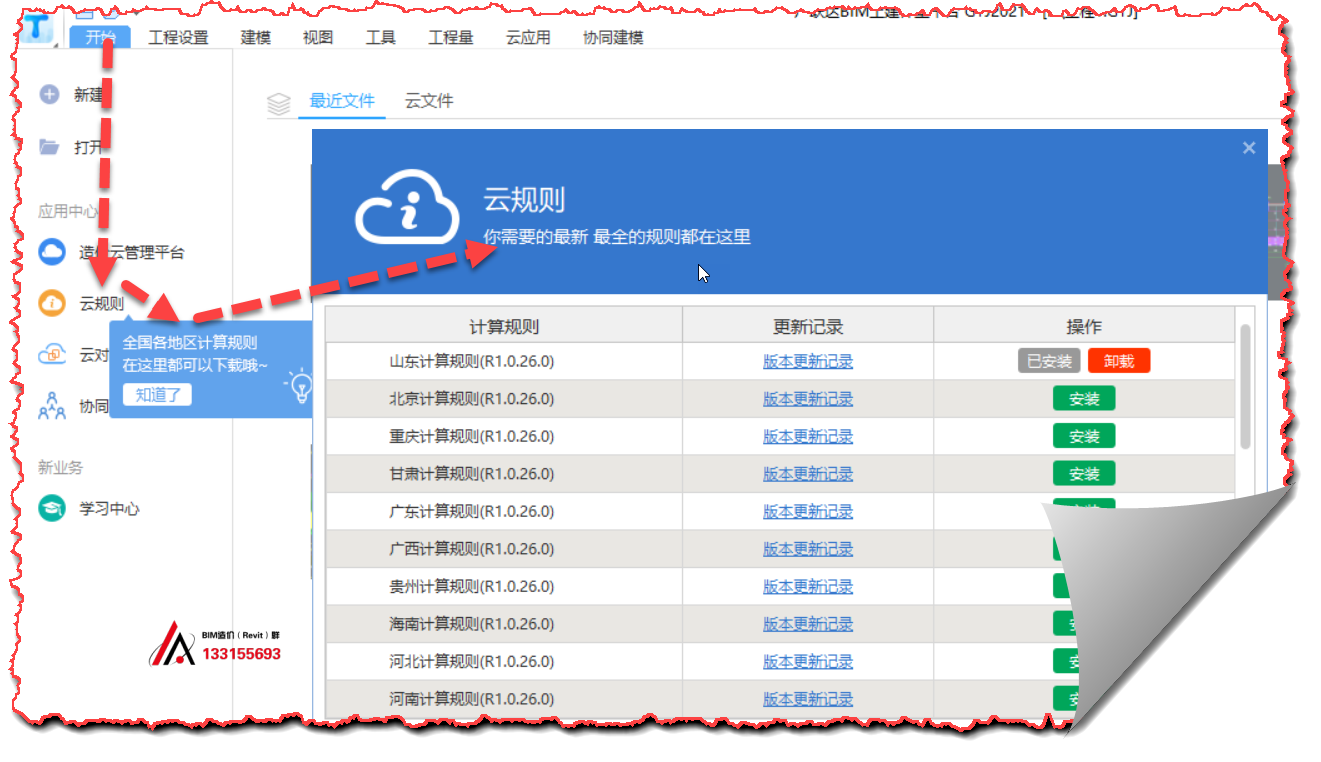Click the collaboration people icon

click(51, 406)
